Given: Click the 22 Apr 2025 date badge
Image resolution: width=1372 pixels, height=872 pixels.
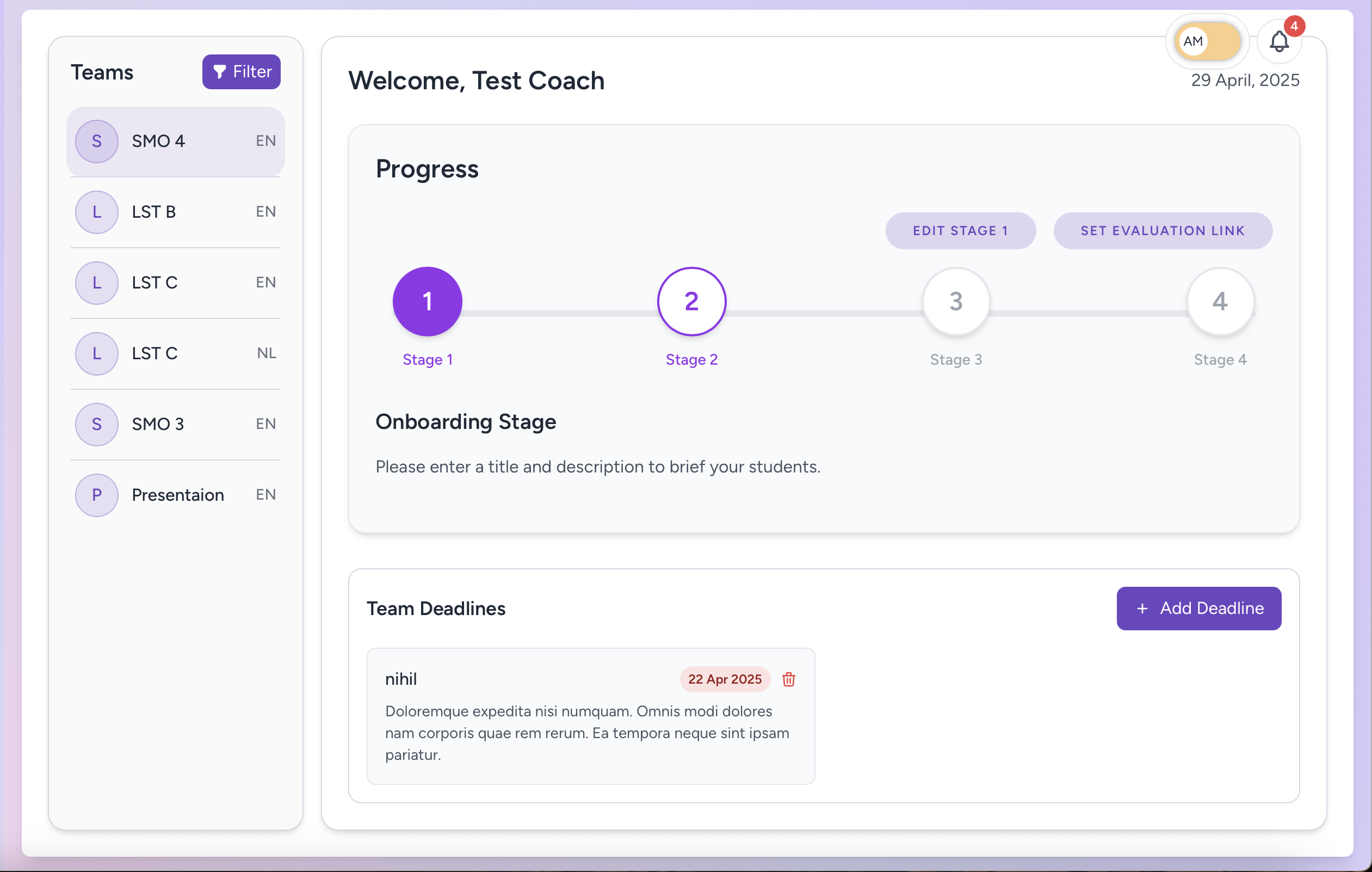Looking at the screenshot, I should pos(724,679).
